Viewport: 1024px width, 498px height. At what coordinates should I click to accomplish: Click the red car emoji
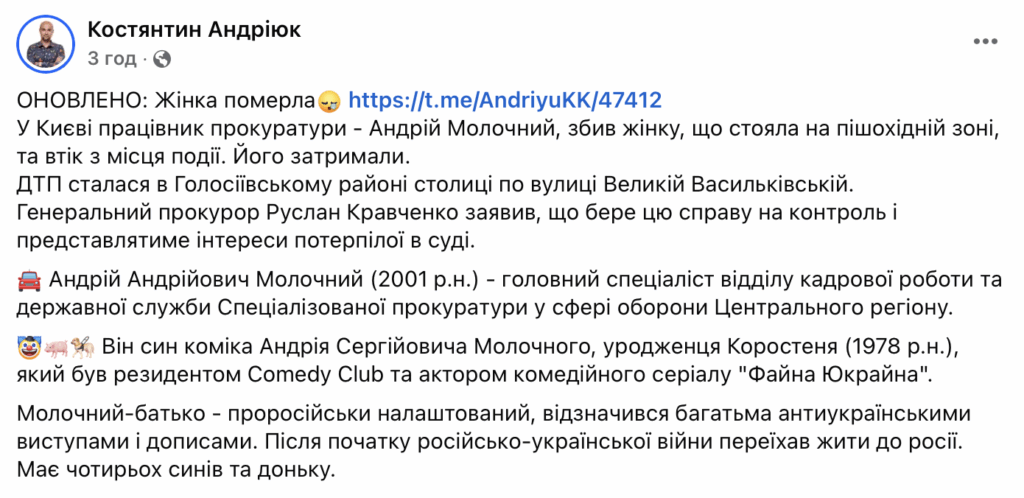click(x=28, y=281)
